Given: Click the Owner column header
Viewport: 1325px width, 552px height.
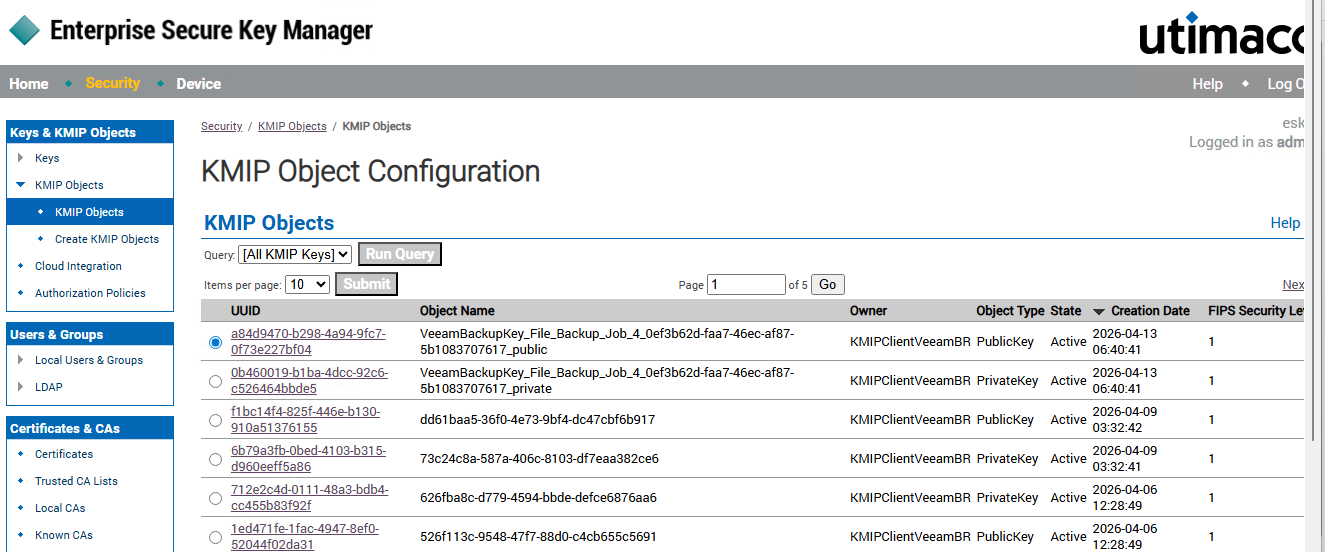Looking at the screenshot, I should tap(869, 311).
